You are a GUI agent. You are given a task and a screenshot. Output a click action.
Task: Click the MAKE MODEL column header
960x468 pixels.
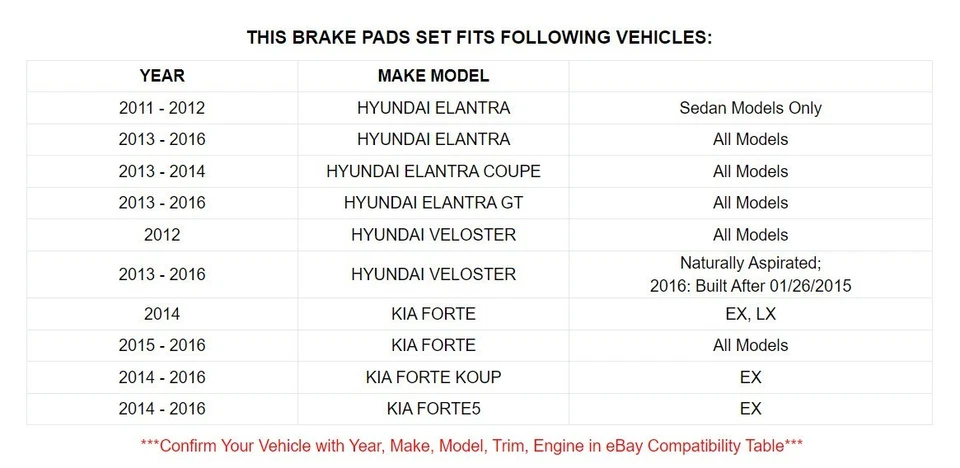pos(433,76)
